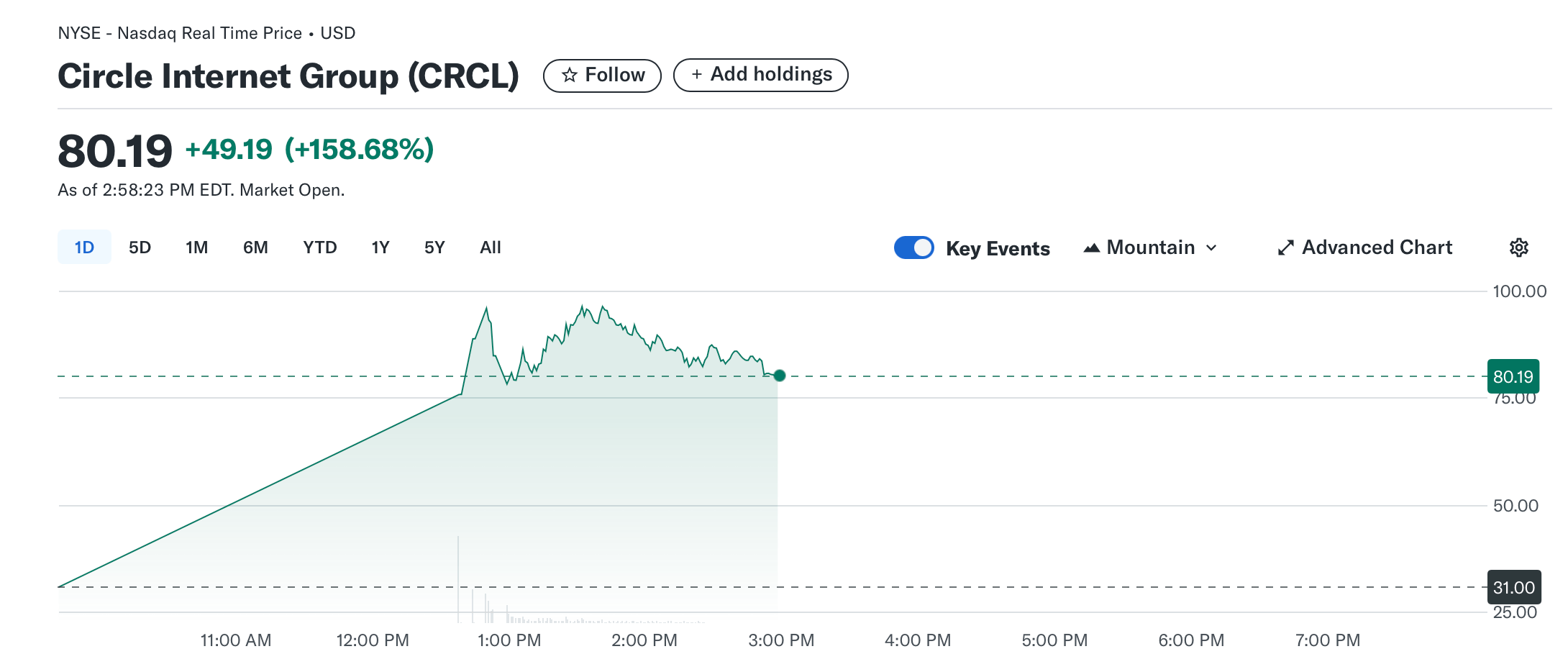
Task: Click the green current price dot on chart
Action: pos(780,376)
